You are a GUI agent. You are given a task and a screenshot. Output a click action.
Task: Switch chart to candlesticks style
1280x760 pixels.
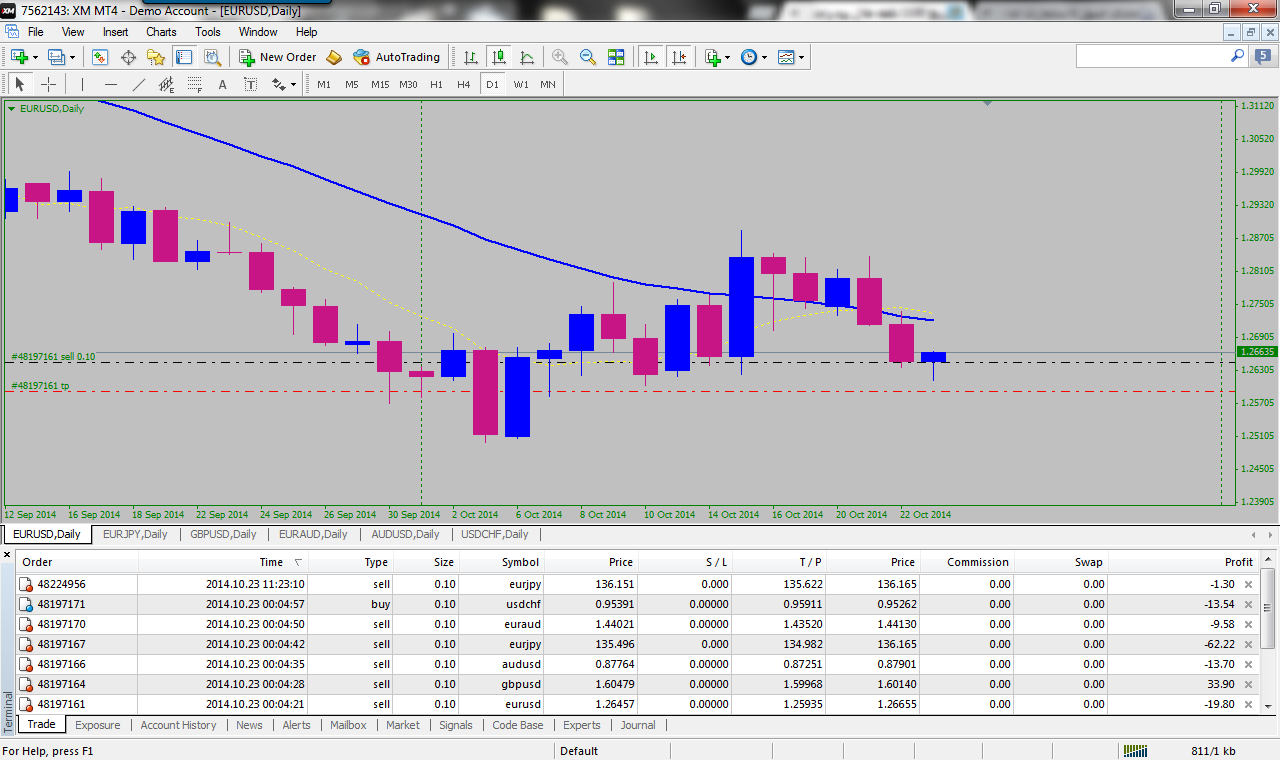(498, 57)
